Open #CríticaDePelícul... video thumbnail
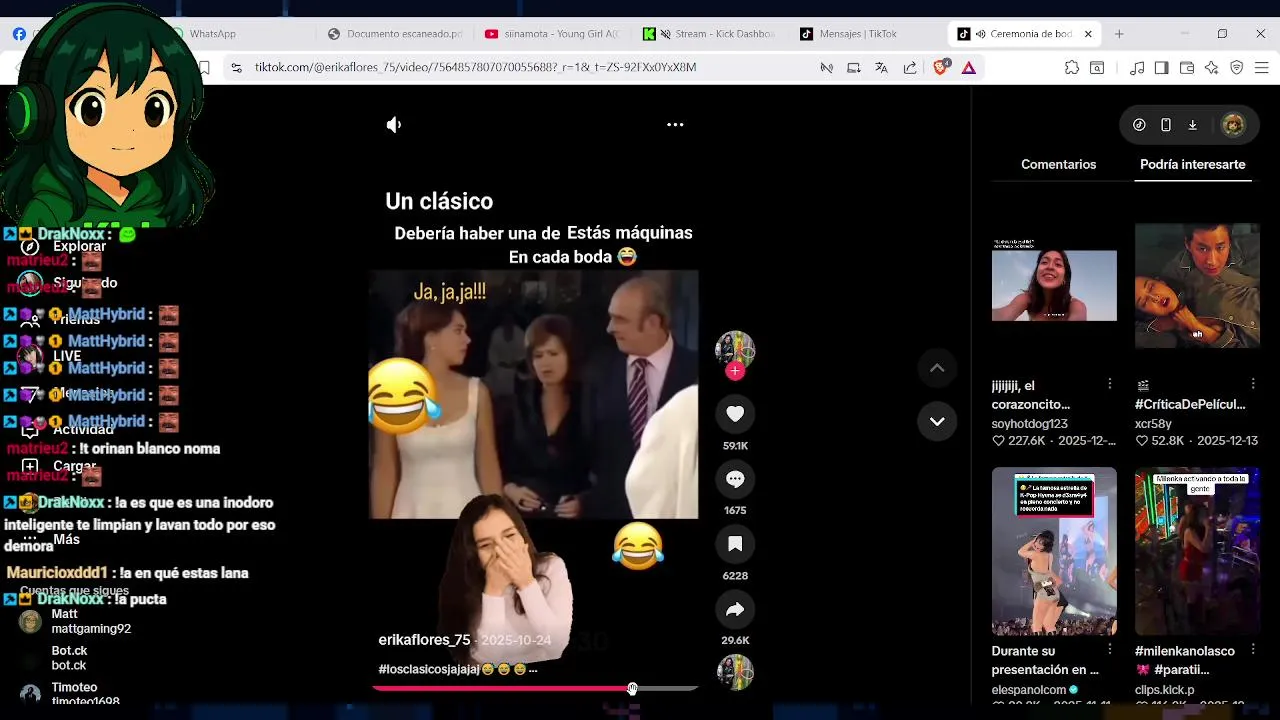The image size is (1280, 720). 1197,285
